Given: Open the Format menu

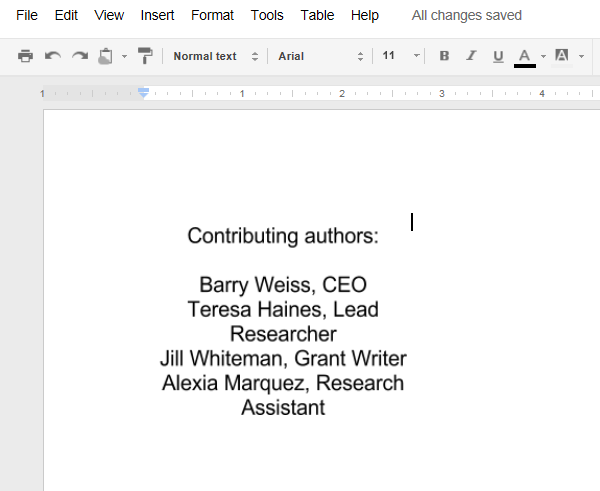Looking at the screenshot, I should [212, 15].
